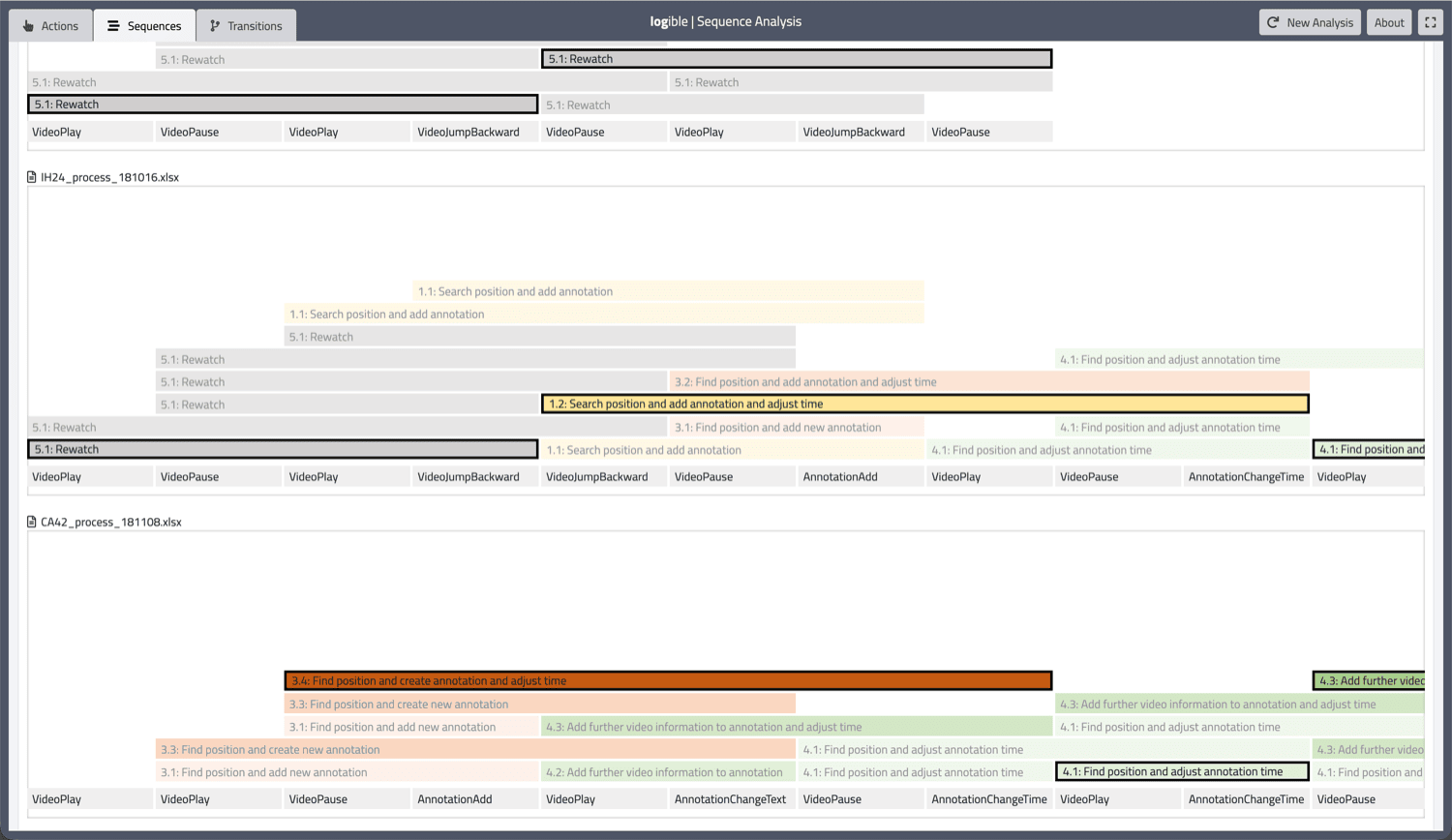
Task: Select the highlighted '1.2: Search position' sequence bar
Action: [924, 404]
